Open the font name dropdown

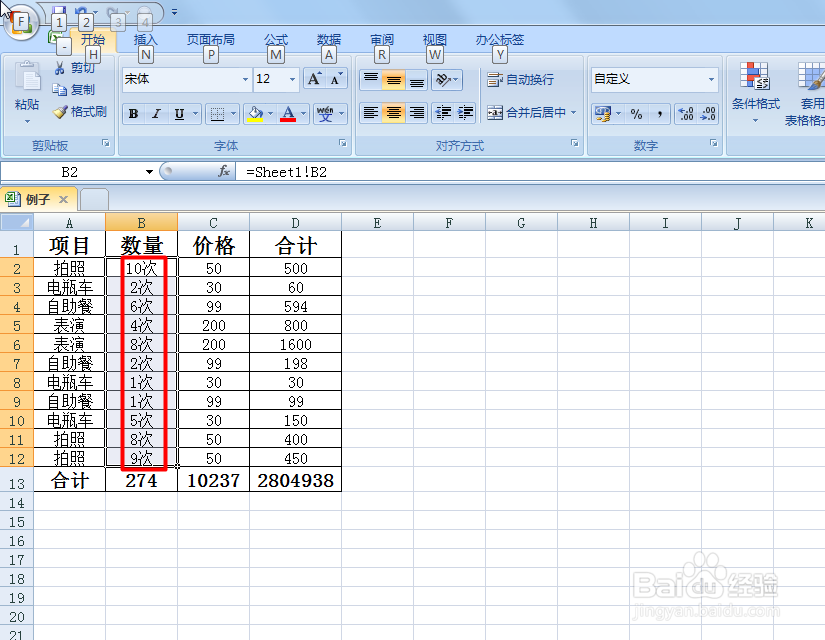pyautogui.click(x=246, y=79)
